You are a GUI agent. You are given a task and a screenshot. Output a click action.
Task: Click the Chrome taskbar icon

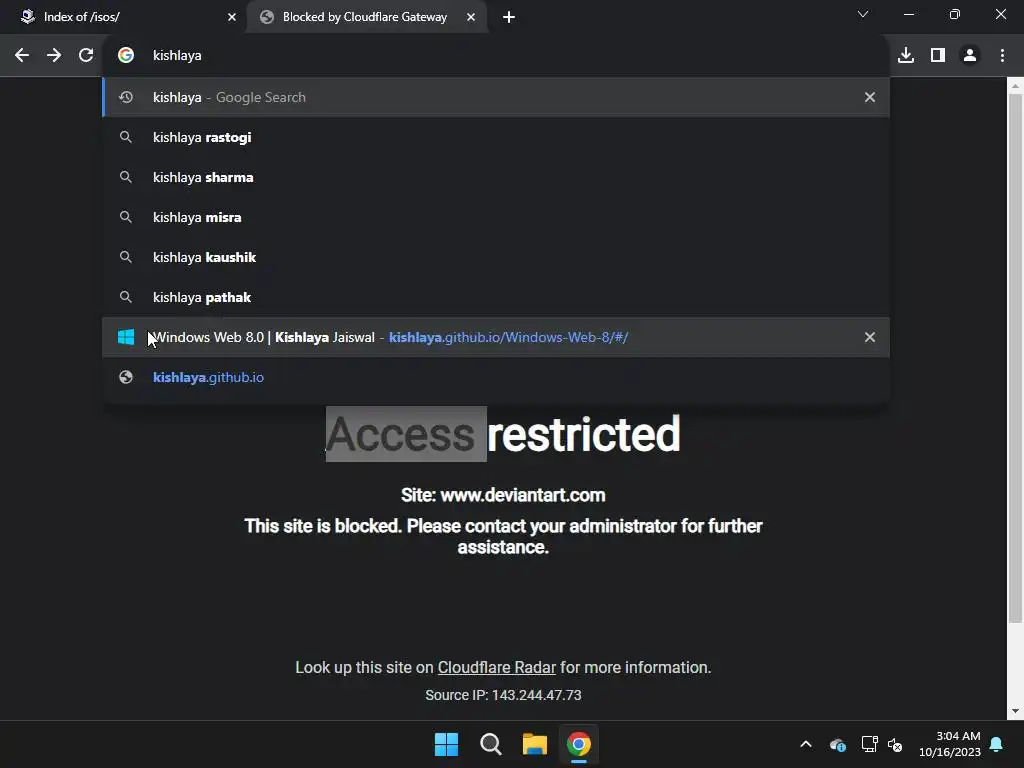click(579, 744)
